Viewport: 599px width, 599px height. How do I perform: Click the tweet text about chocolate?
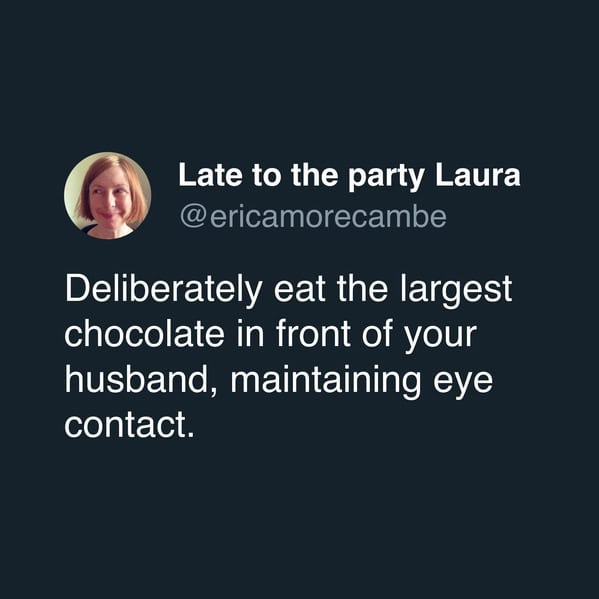coord(288,357)
